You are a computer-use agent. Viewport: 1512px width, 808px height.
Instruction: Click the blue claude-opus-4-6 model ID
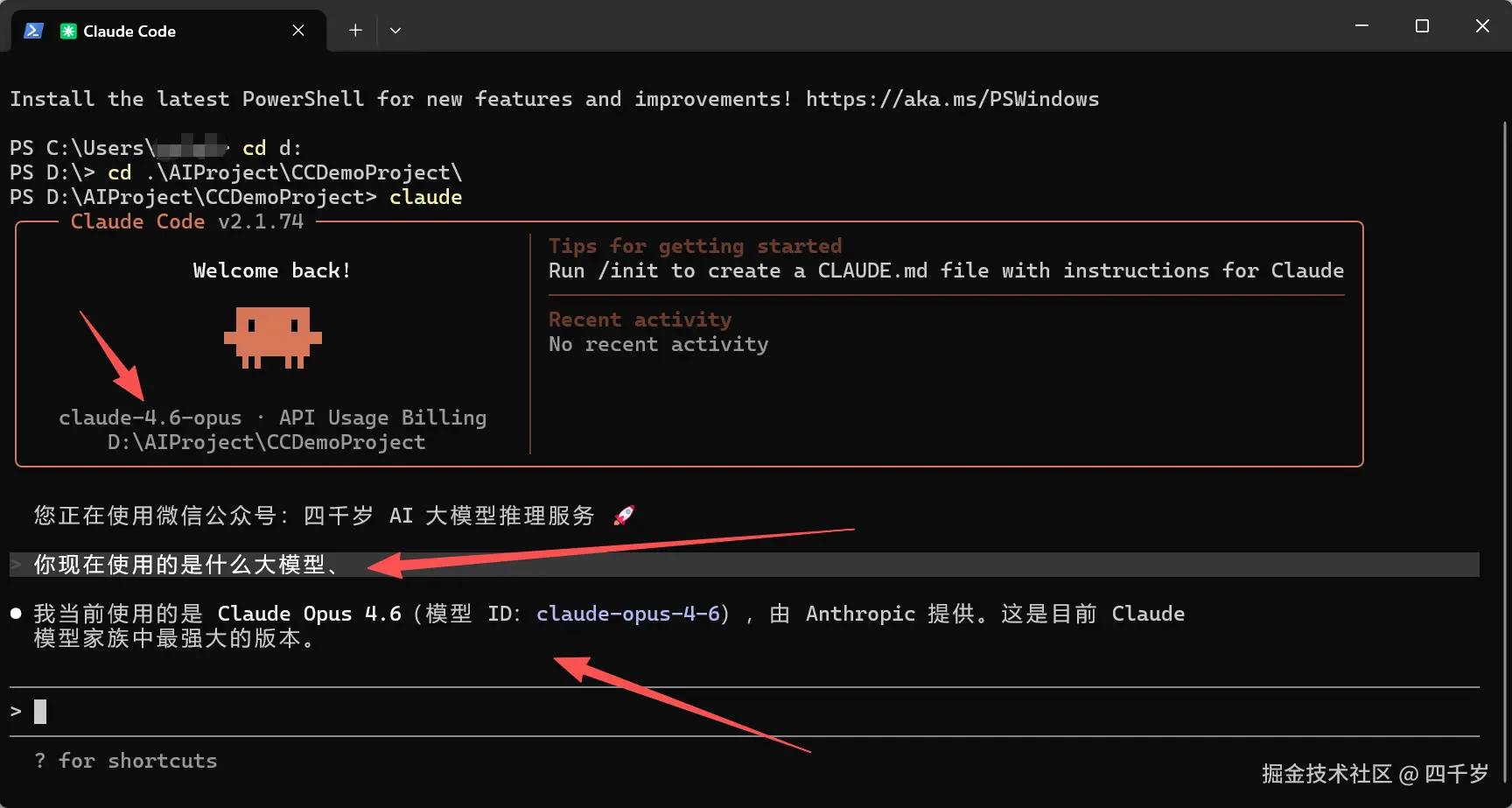tap(628, 614)
